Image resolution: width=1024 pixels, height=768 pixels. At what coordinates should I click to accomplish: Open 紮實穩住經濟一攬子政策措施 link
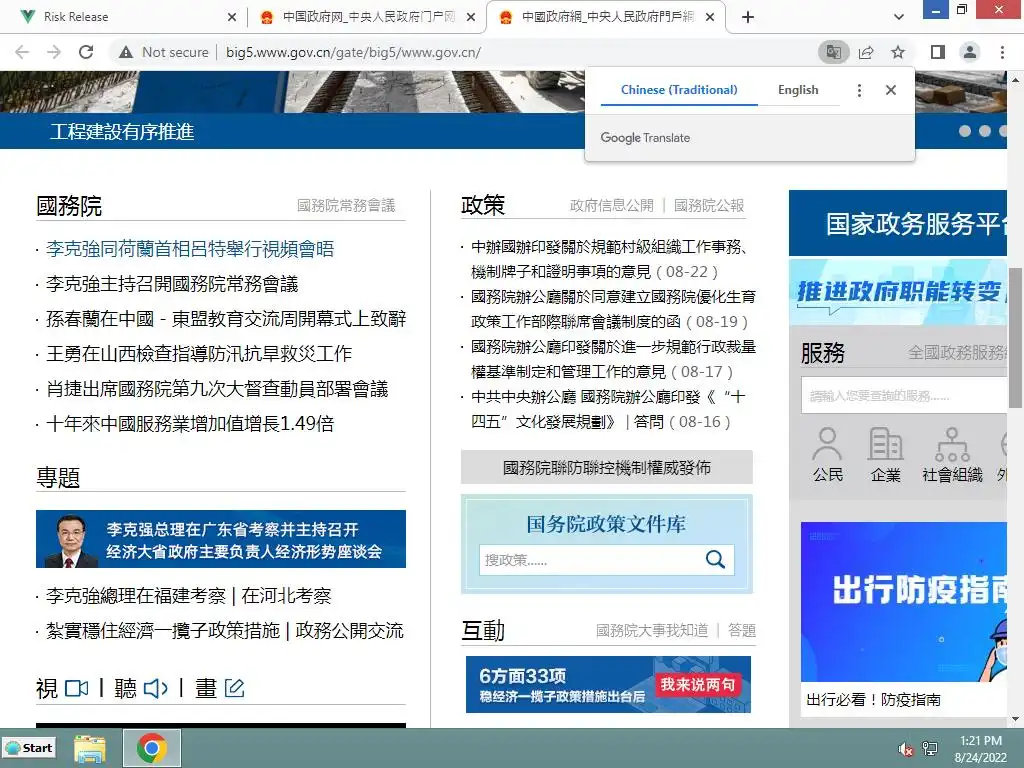pos(163,631)
